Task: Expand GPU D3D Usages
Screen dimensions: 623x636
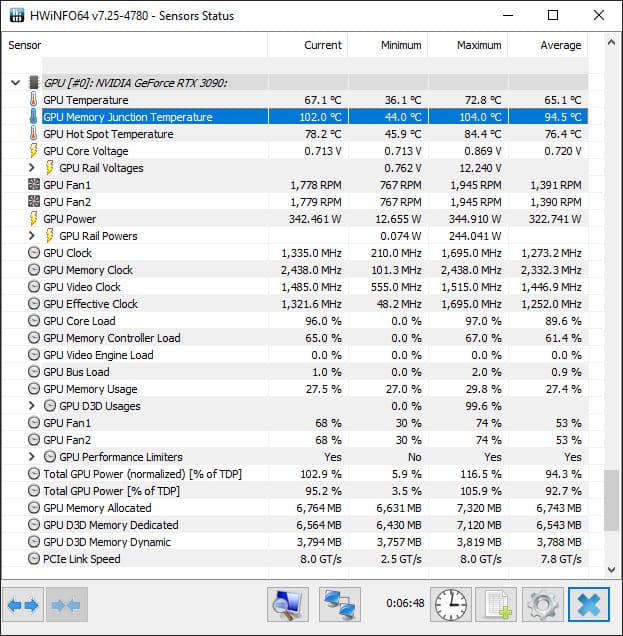Action: coord(32,406)
